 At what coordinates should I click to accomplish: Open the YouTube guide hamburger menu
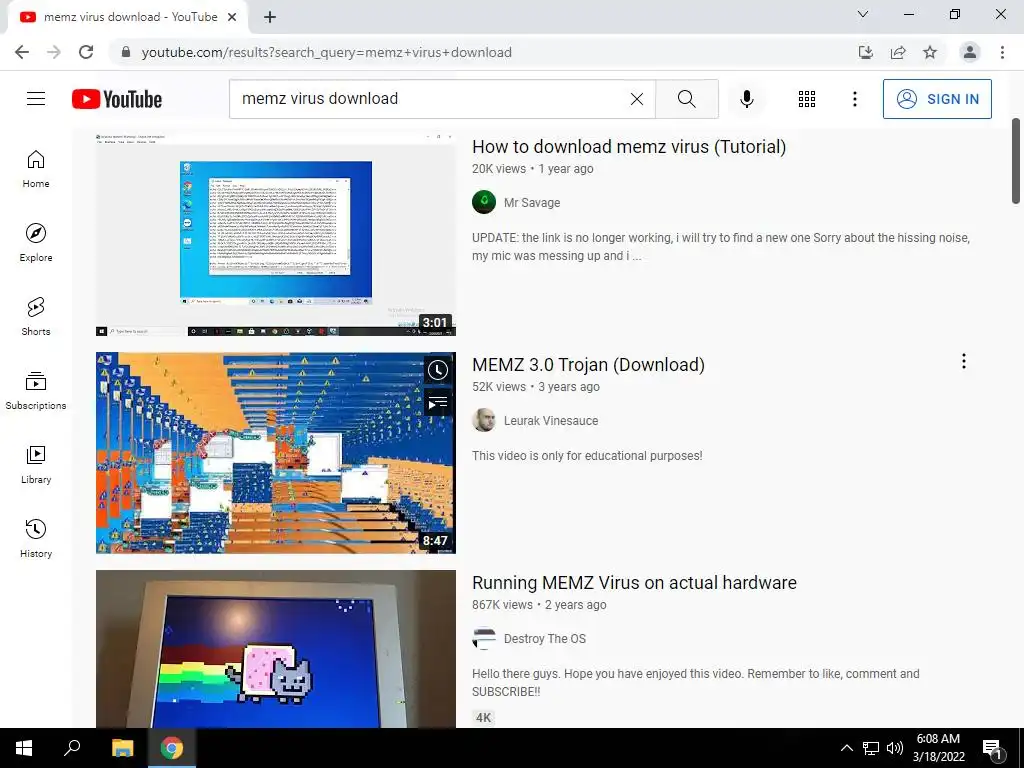click(x=36, y=99)
